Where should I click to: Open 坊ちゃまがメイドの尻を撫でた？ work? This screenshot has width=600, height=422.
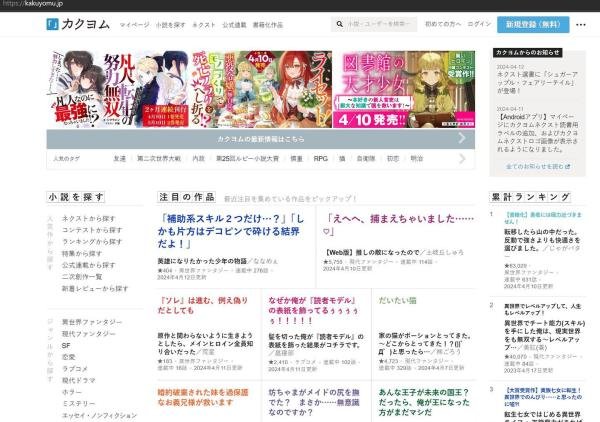(314, 402)
